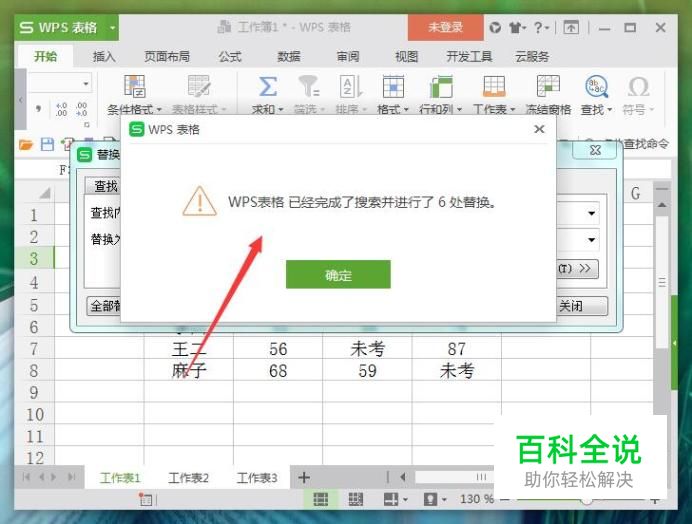Click the help question mark icon
Viewport: 692px width, 524px height.
[x=538, y=28]
